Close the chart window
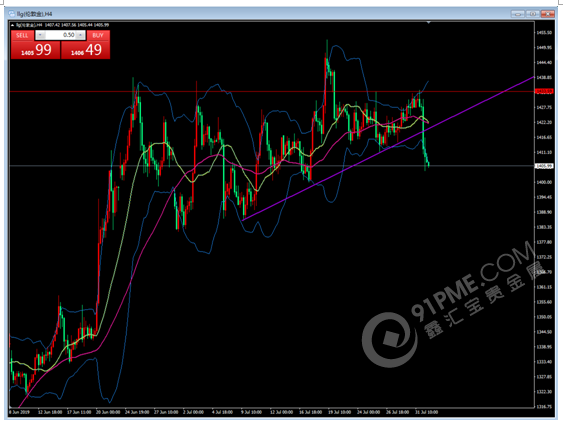563x424 pixels. 548,14
